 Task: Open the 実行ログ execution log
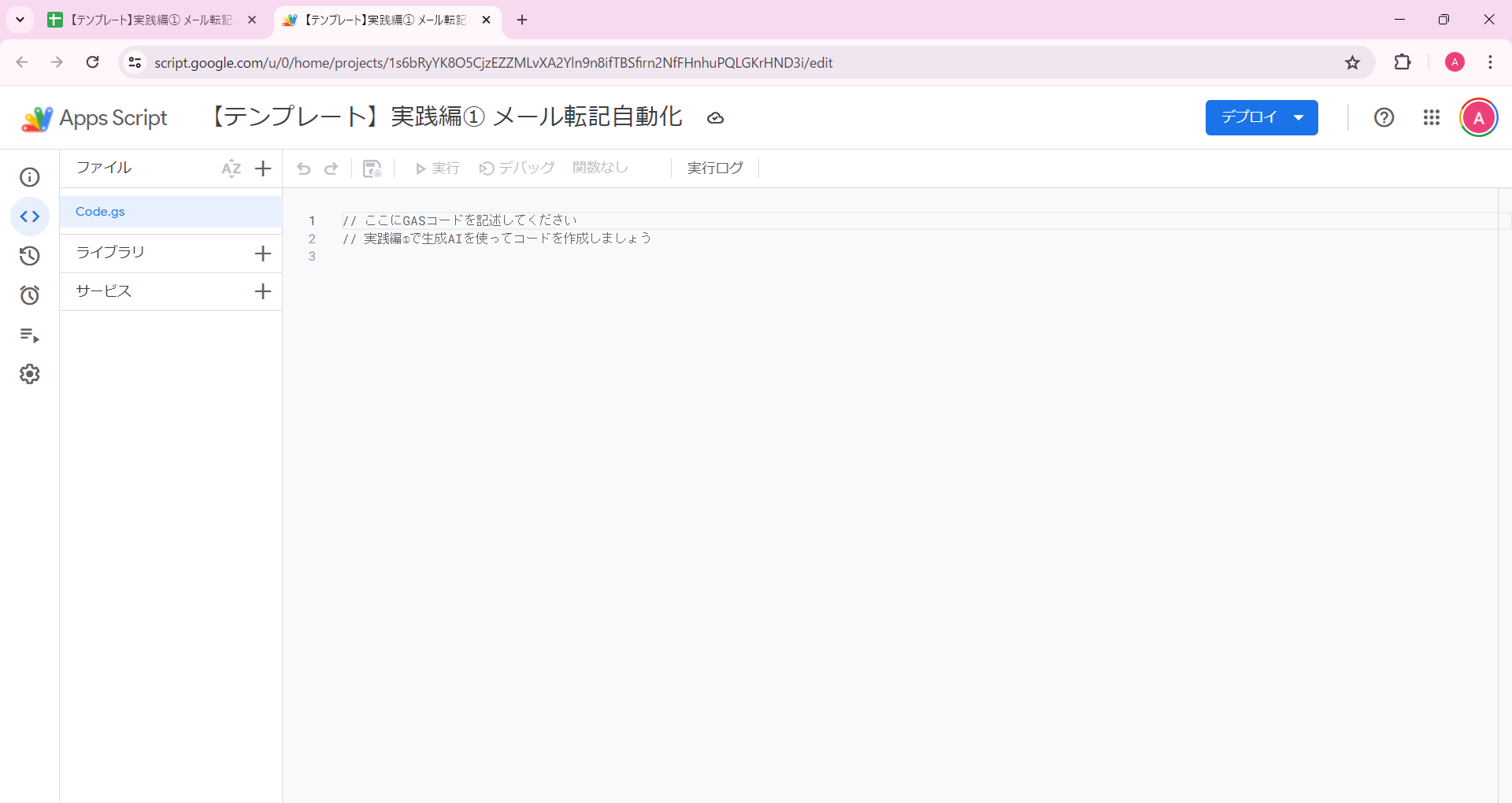click(x=713, y=168)
